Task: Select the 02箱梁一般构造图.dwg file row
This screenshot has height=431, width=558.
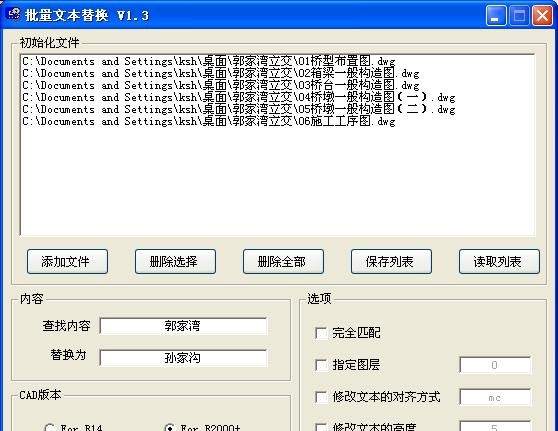Action: (x=278, y=73)
